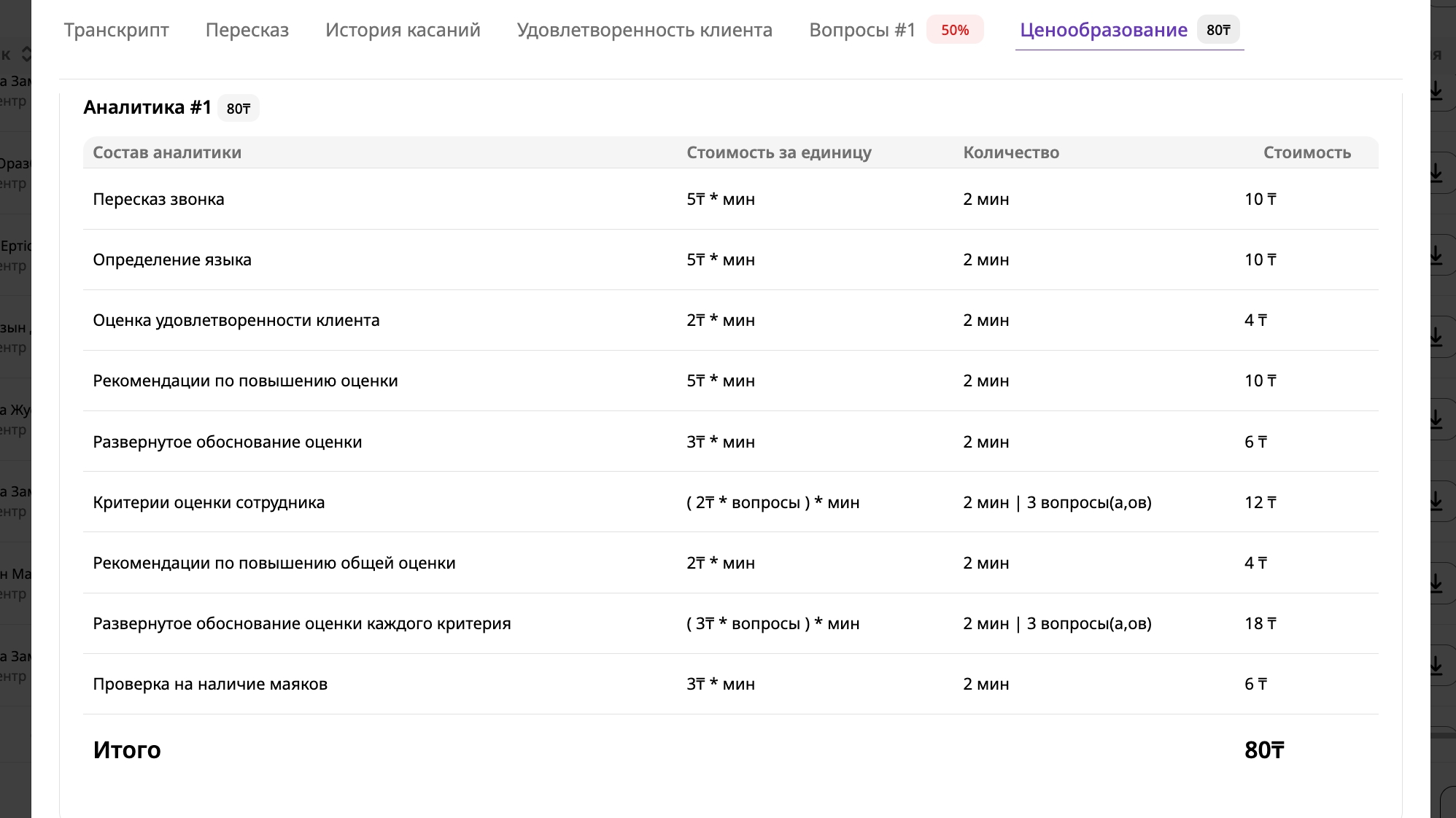Viewport: 1456px width, 818px height.
Task: Click the Количество column header
Action: 1010,152
